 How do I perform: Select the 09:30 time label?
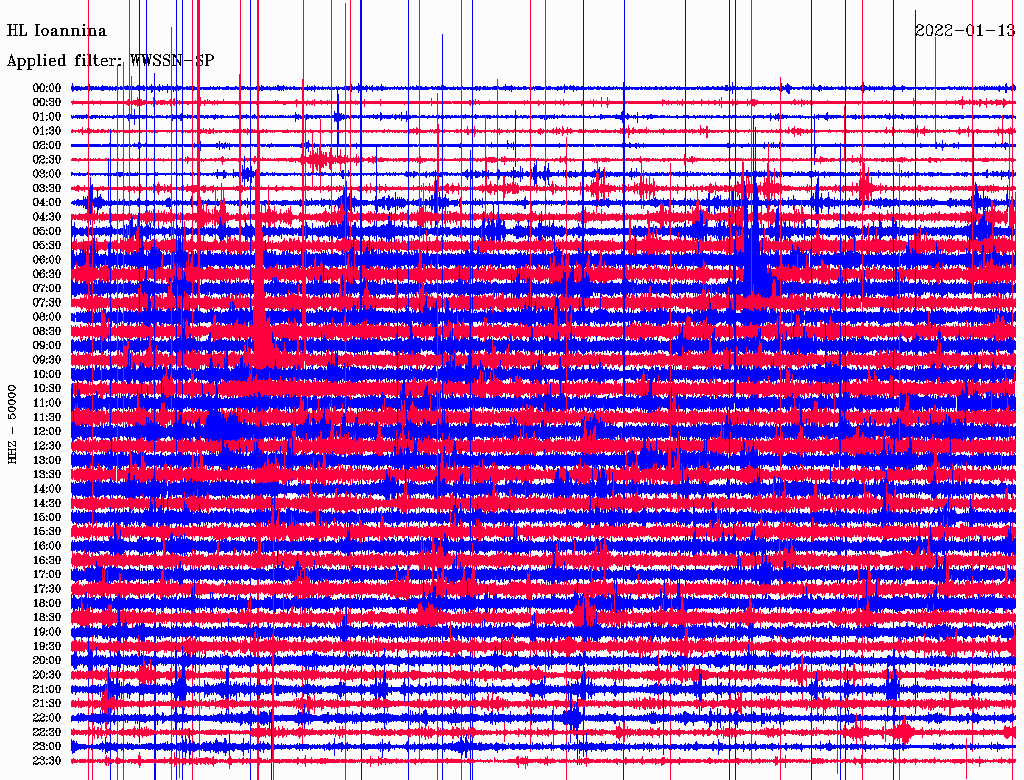(x=47, y=361)
